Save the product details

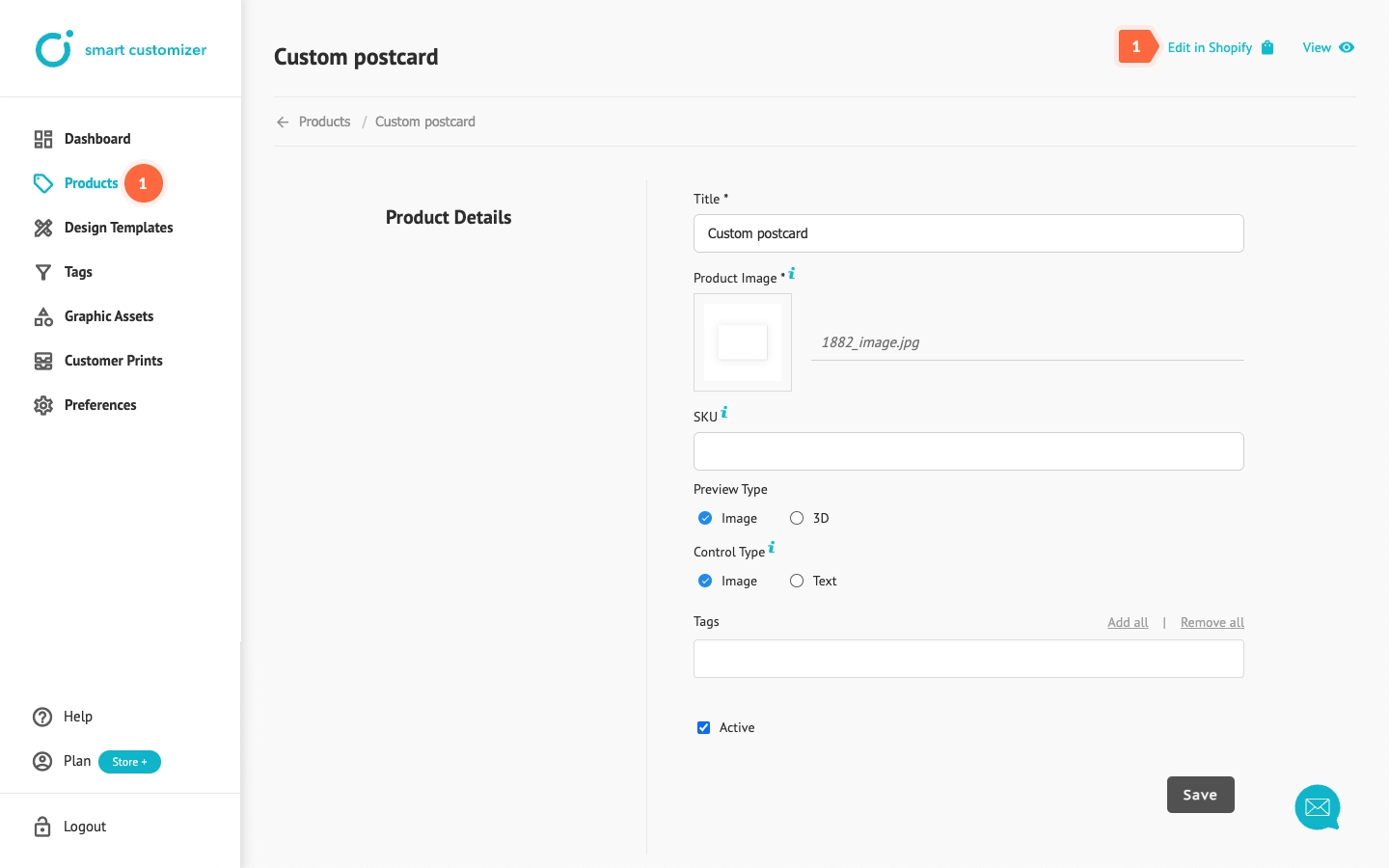pyautogui.click(x=1201, y=795)
